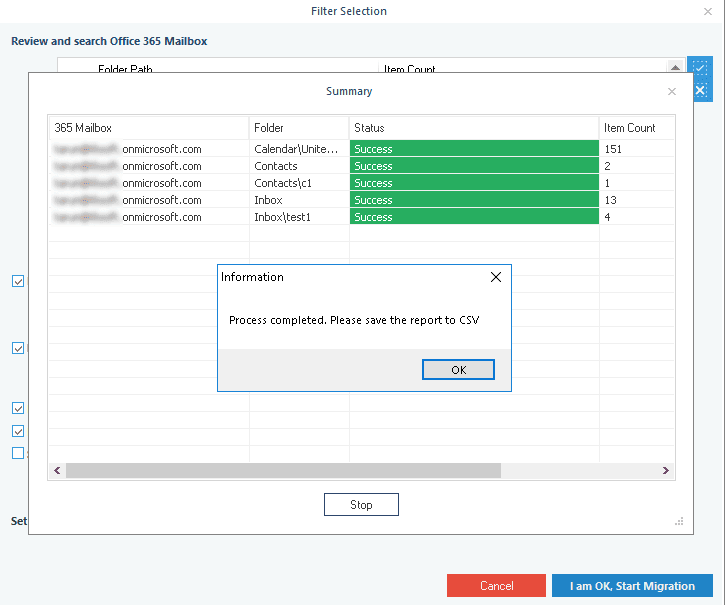The width and height of the screenshot is (725, 605).
Task: Click Folder Path header in background list
Action: pyautogui.click(x=125, y=69)
